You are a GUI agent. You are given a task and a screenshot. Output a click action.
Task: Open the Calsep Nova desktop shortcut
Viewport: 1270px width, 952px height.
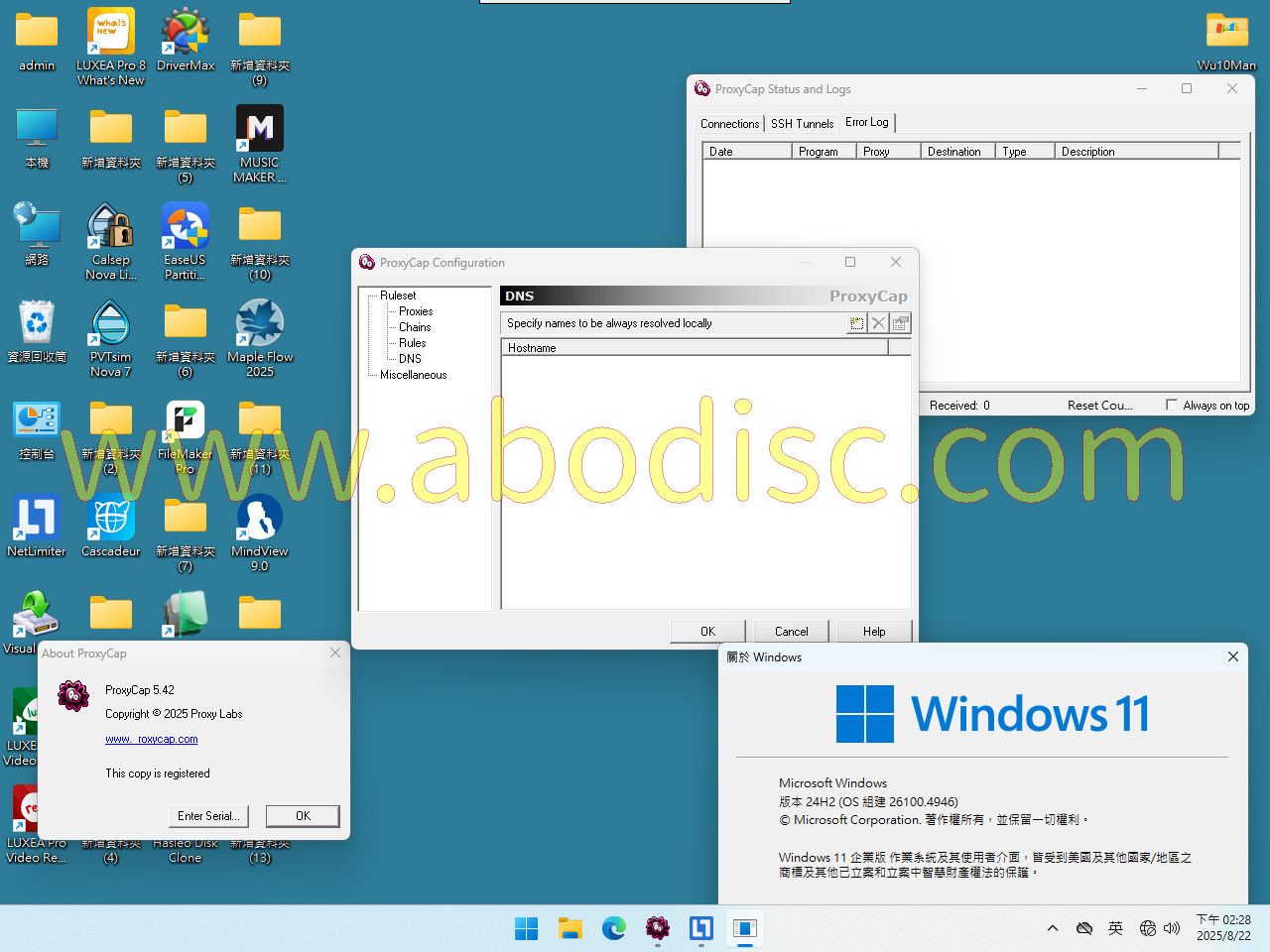pos(111,241)
